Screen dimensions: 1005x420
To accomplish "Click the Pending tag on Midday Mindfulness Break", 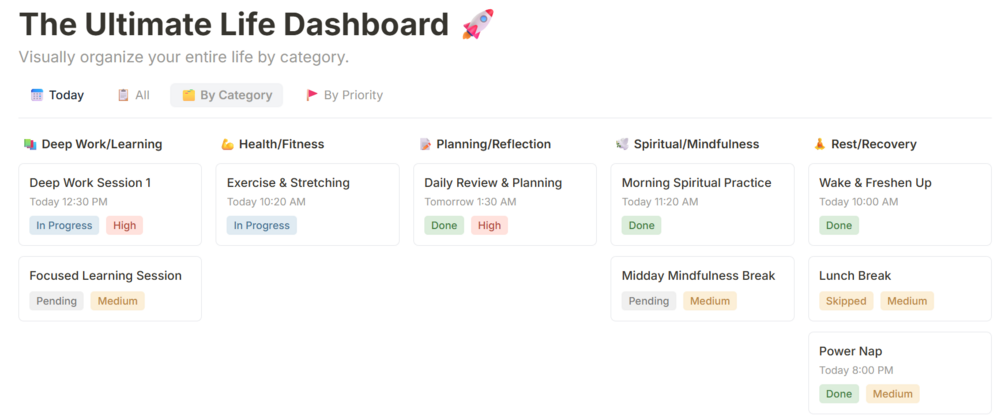I will click(649, 301).
